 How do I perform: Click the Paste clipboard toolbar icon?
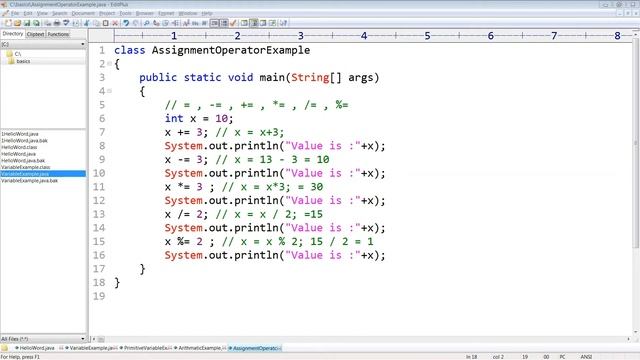pyautogui.click(x=105, y=23)
